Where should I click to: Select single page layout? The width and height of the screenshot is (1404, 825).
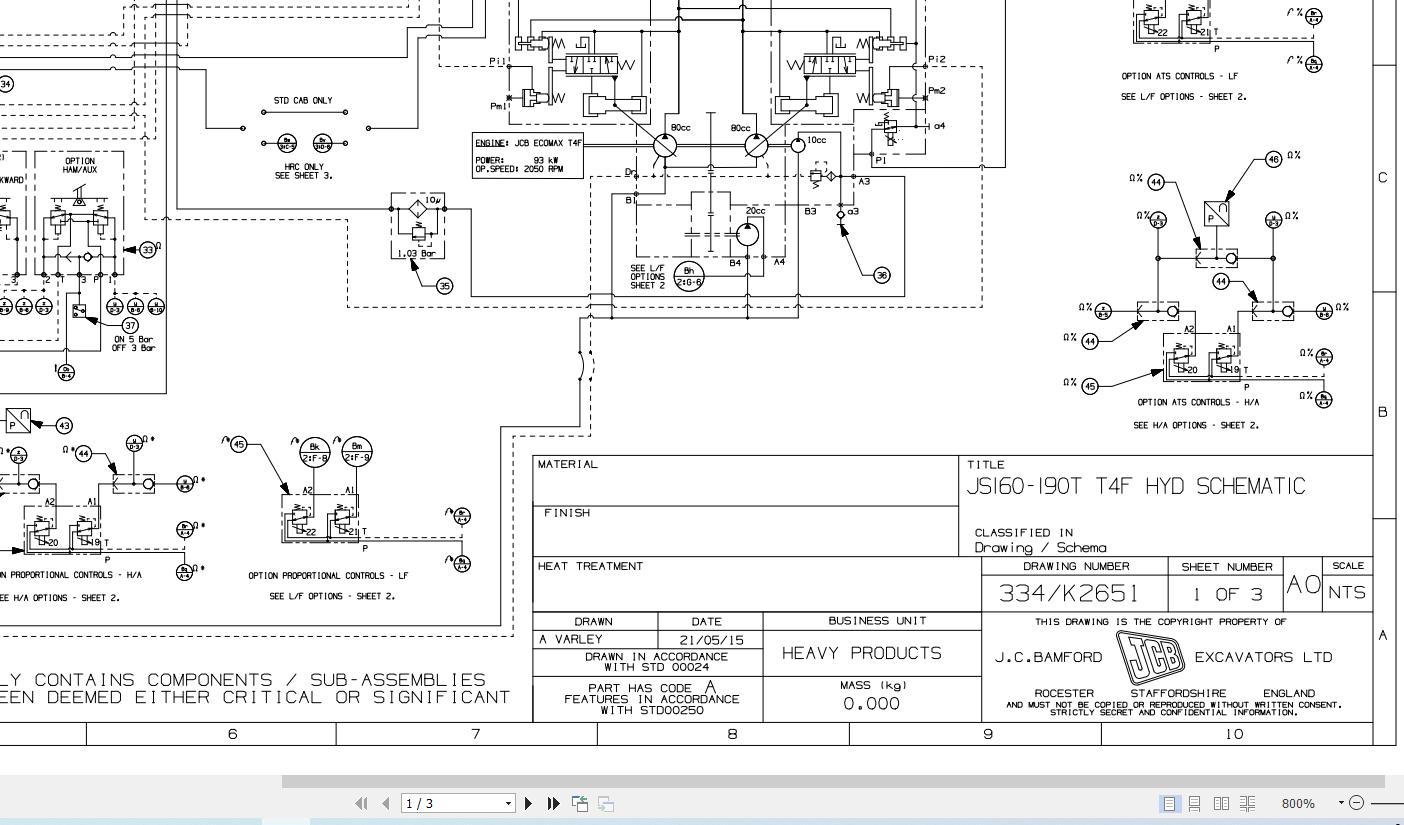(1169, 803)
